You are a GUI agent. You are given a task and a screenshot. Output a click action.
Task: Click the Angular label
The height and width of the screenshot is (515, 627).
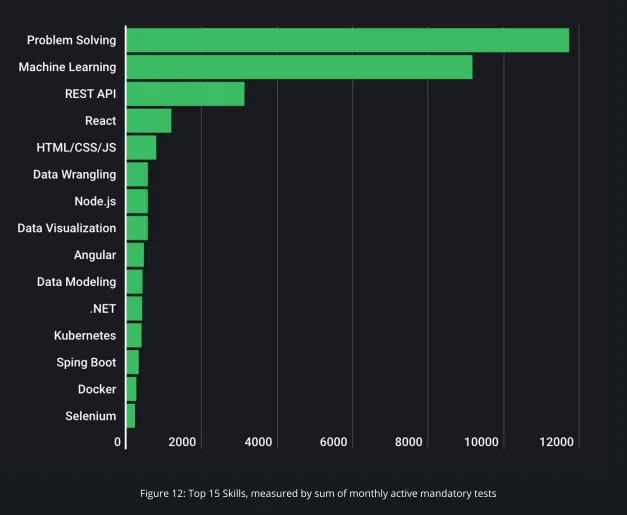(x=95, y=255)
